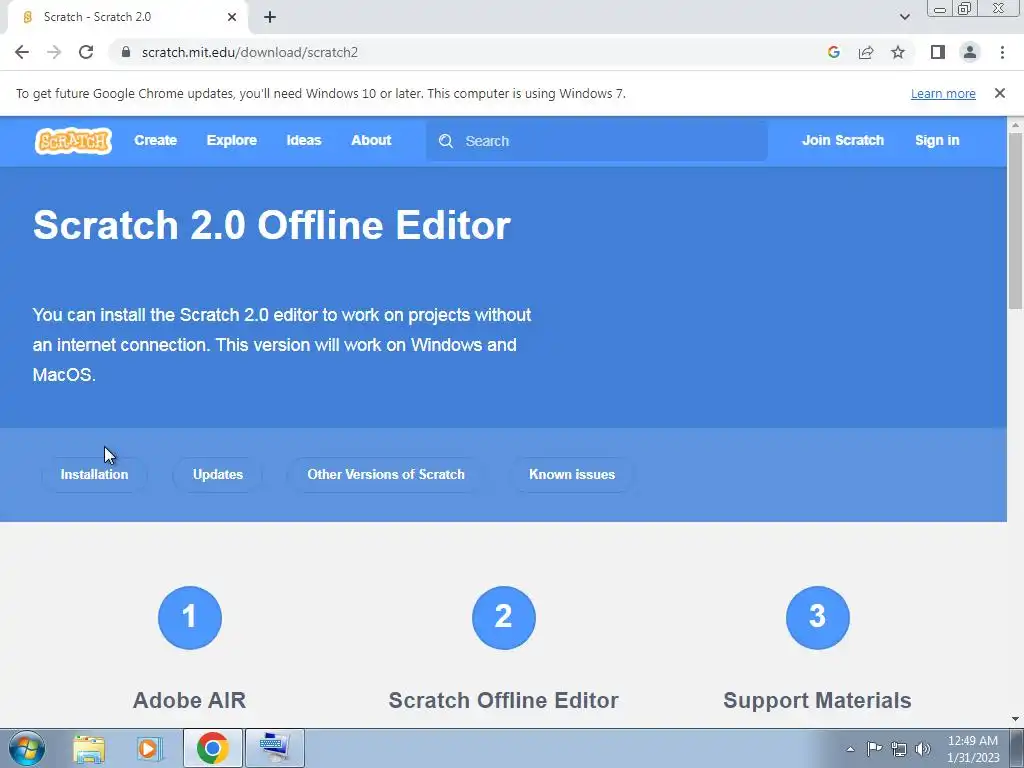Click the Learn more link

click(943, 94)
